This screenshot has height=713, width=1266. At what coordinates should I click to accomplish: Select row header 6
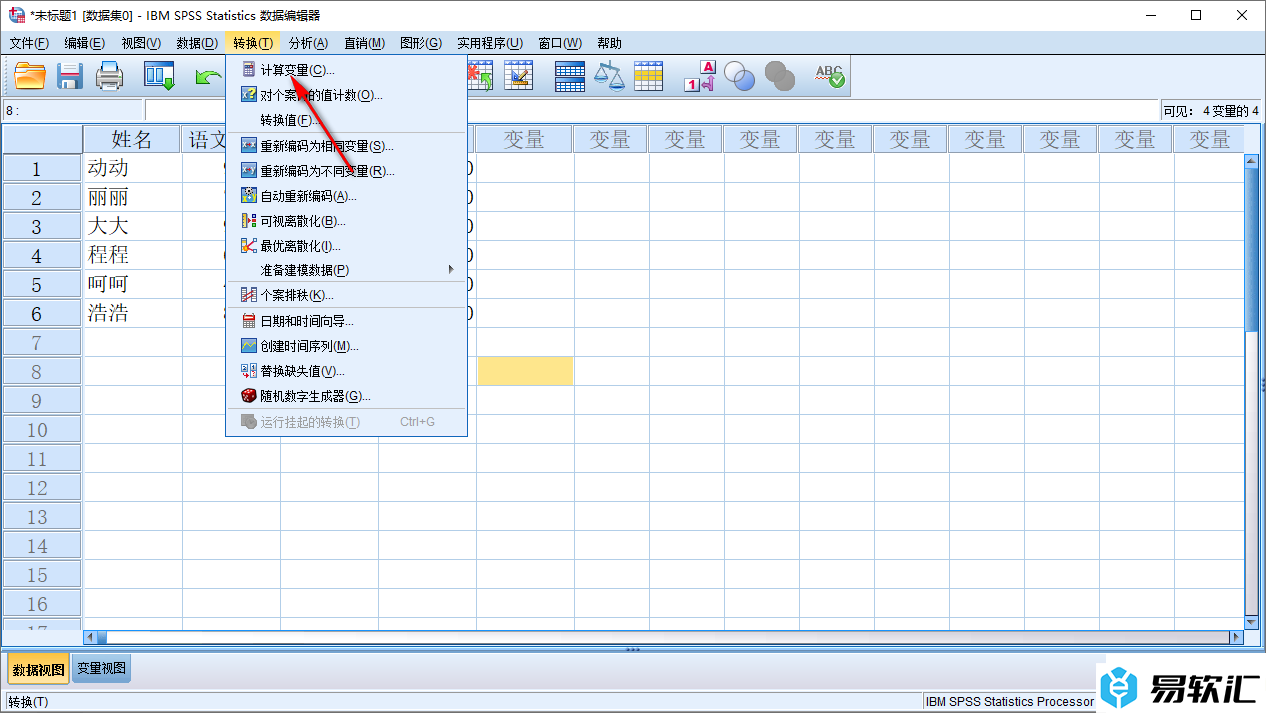tap(42, 313)
